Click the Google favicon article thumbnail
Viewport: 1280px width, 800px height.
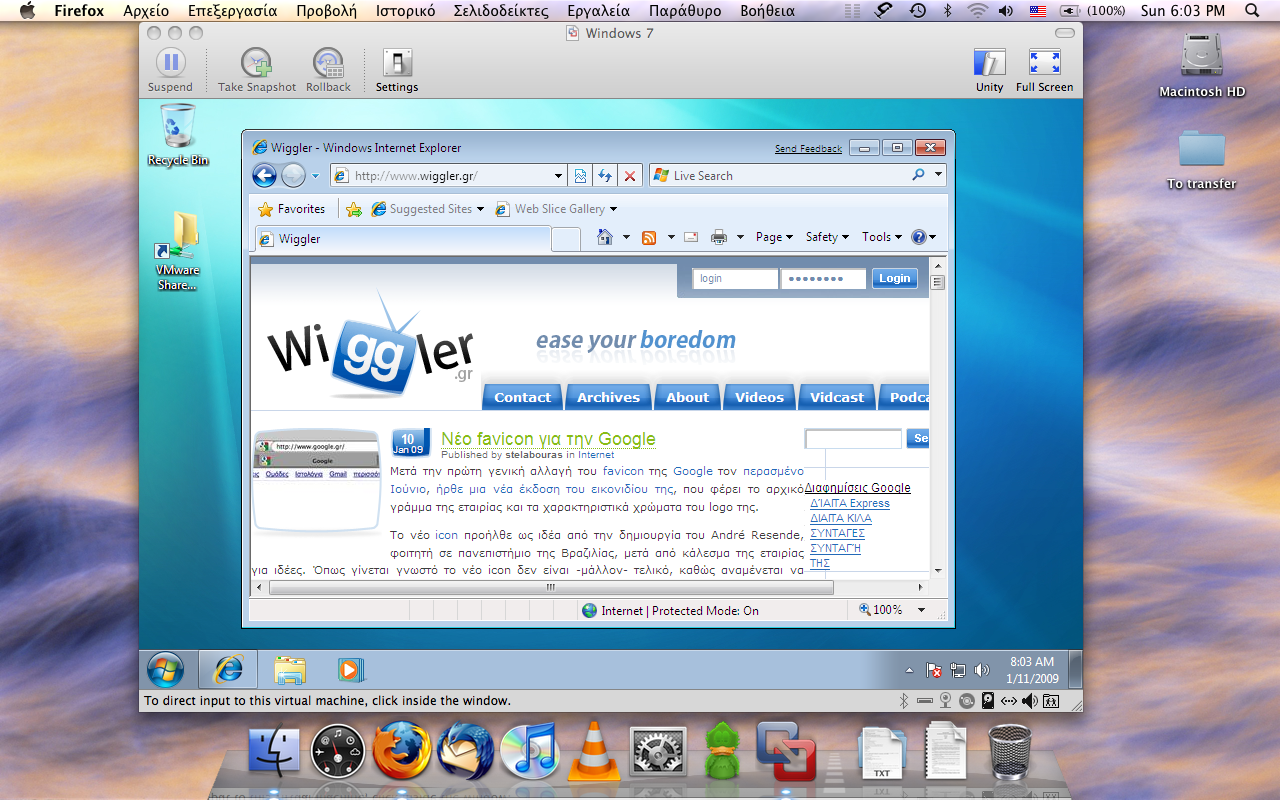[317, 483]
